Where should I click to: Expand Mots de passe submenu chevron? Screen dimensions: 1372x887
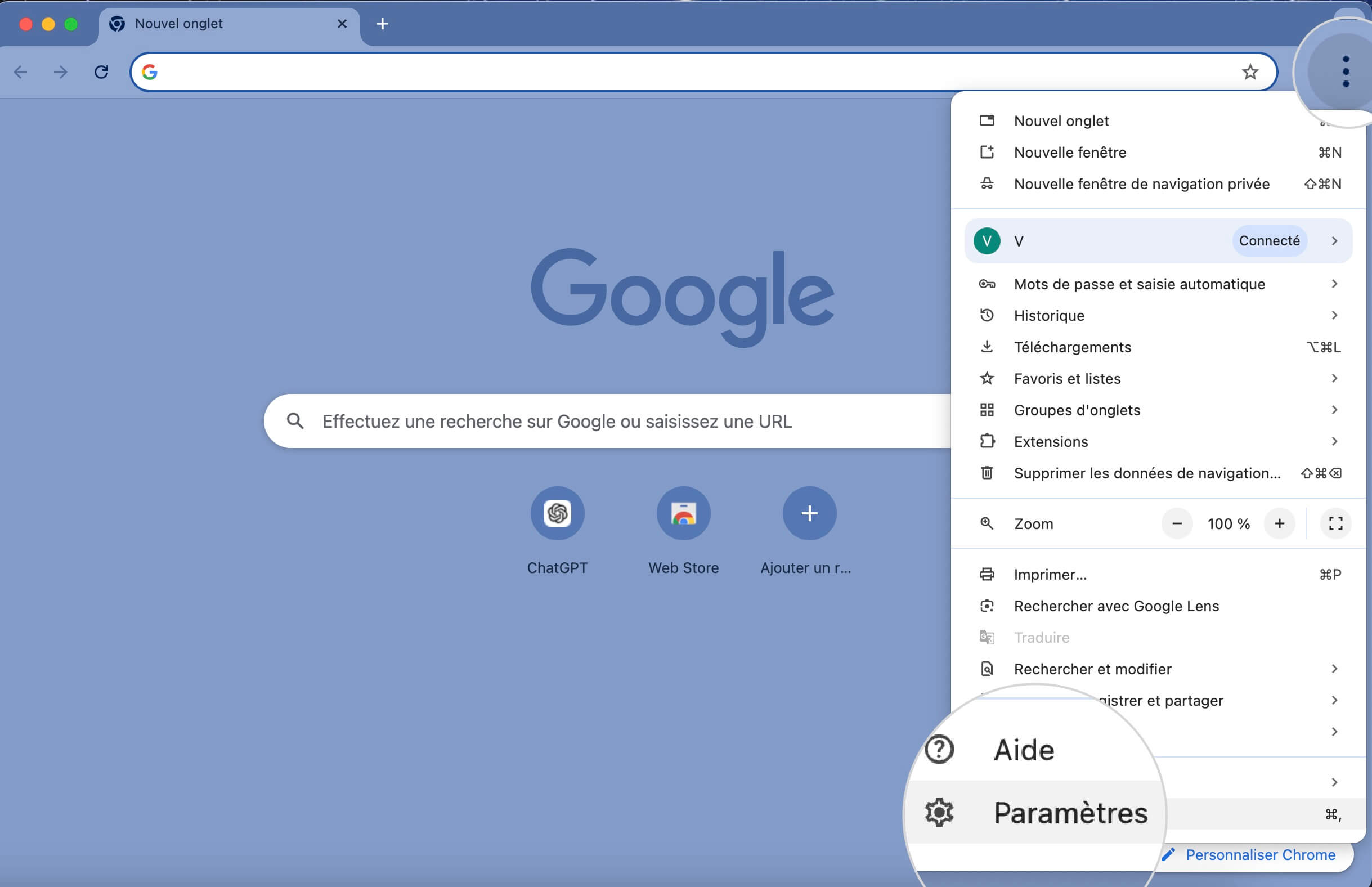[x=1334, y=284]
